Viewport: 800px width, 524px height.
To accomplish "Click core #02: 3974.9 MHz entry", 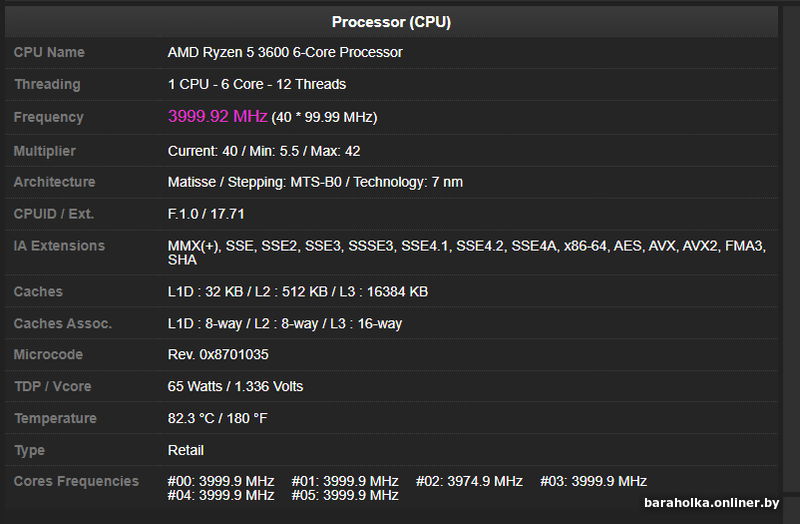I will [x=469, y=481].
